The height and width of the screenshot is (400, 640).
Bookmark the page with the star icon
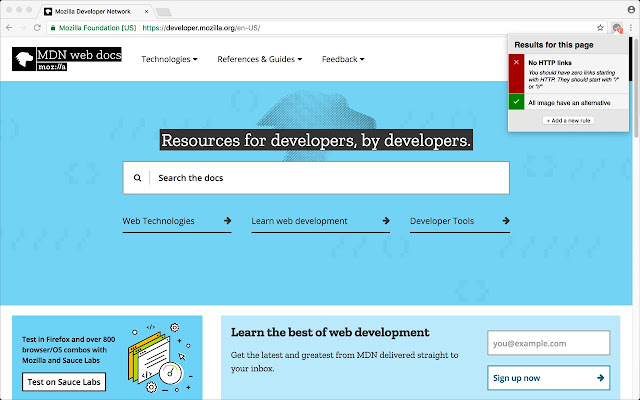coord(600,28)
